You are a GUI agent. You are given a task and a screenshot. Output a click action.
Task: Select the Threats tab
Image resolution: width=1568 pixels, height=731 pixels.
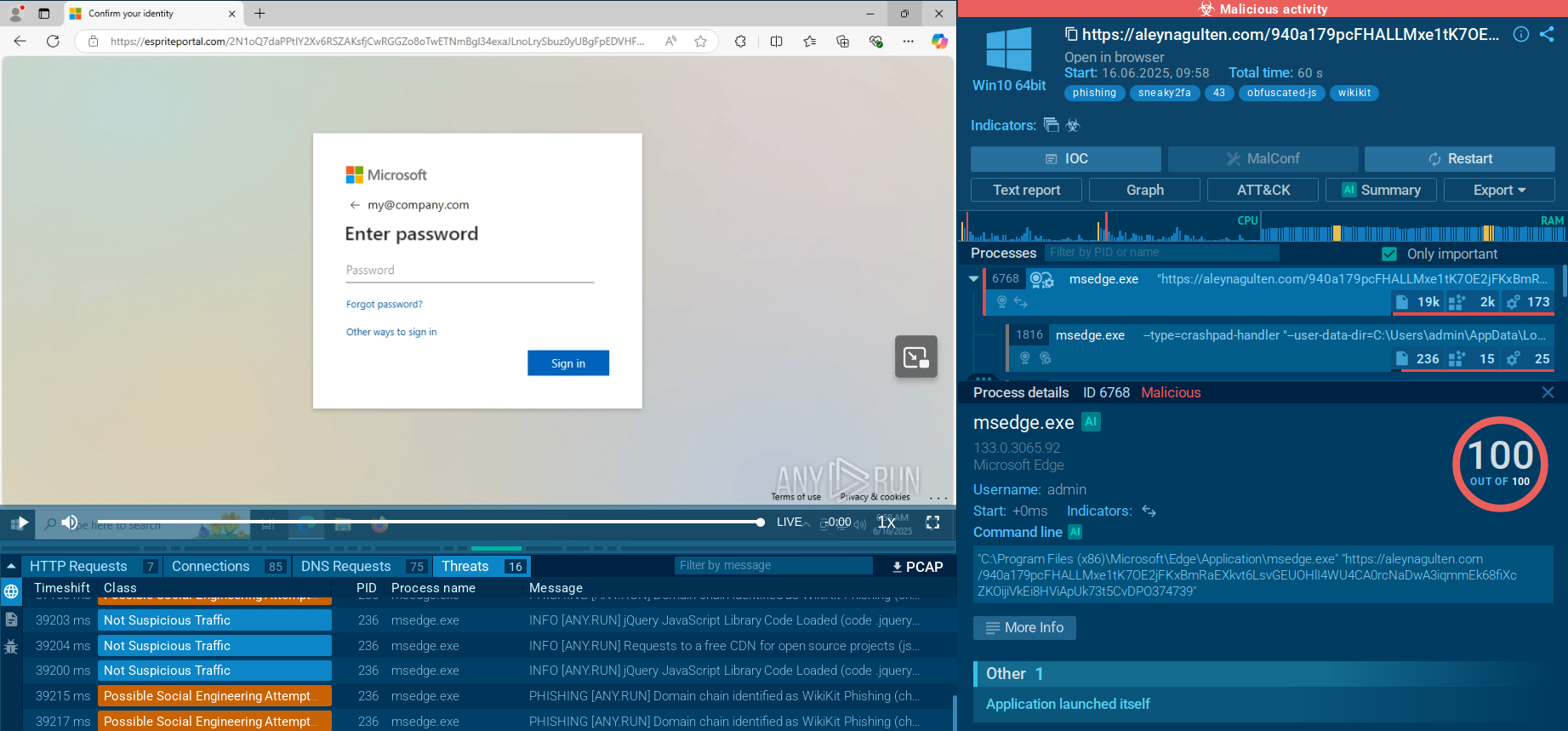pyautogui.click(x=482, y=567)
